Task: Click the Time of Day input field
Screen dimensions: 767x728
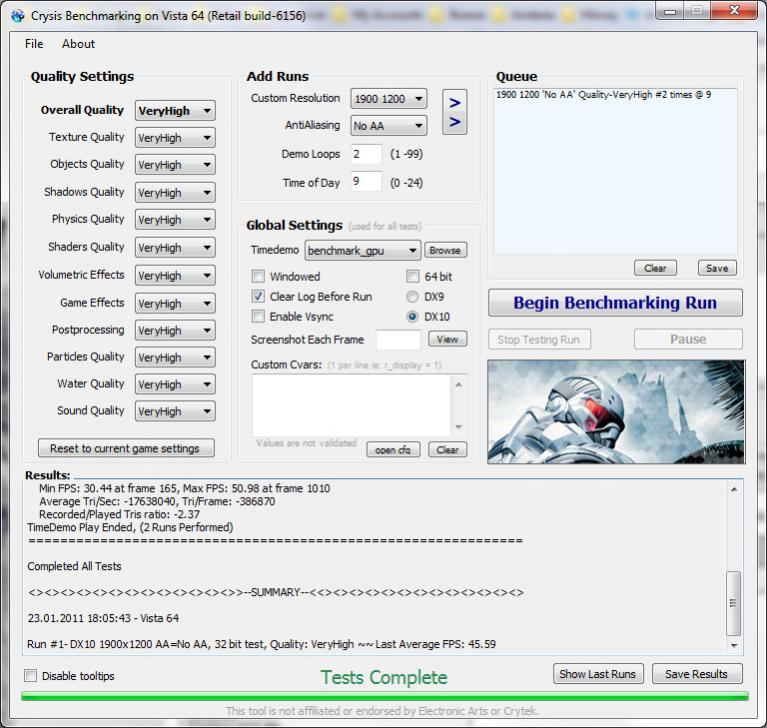Action: (366, 182)
